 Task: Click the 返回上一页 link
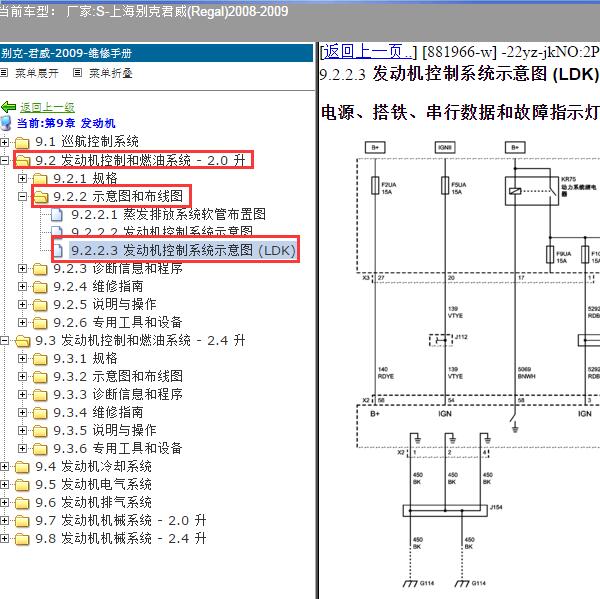[x=368, y=51]
